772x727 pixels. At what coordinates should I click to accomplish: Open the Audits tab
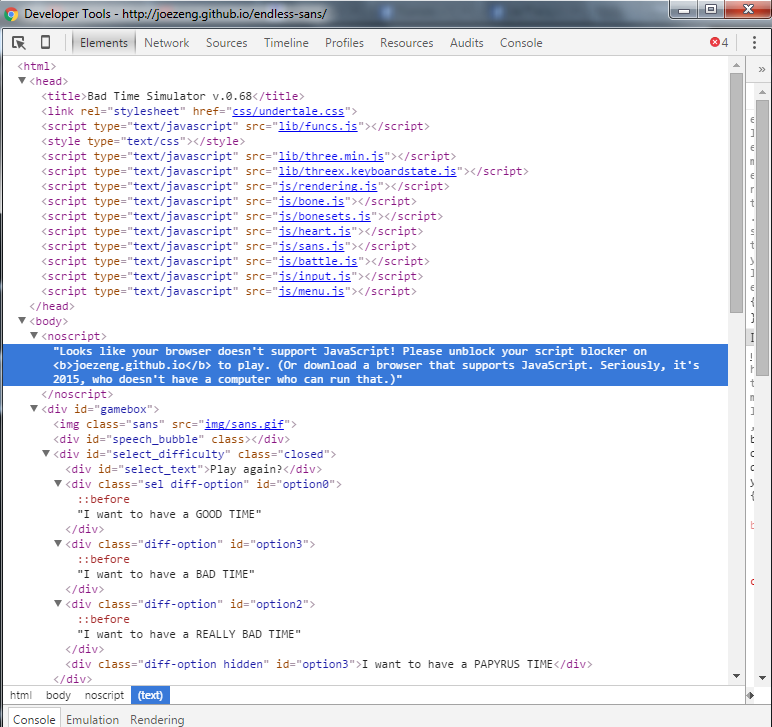[466, 43]
